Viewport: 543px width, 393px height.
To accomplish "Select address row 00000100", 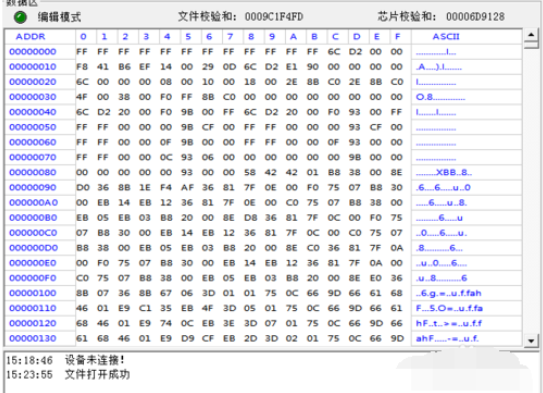I will pos(33,293).
